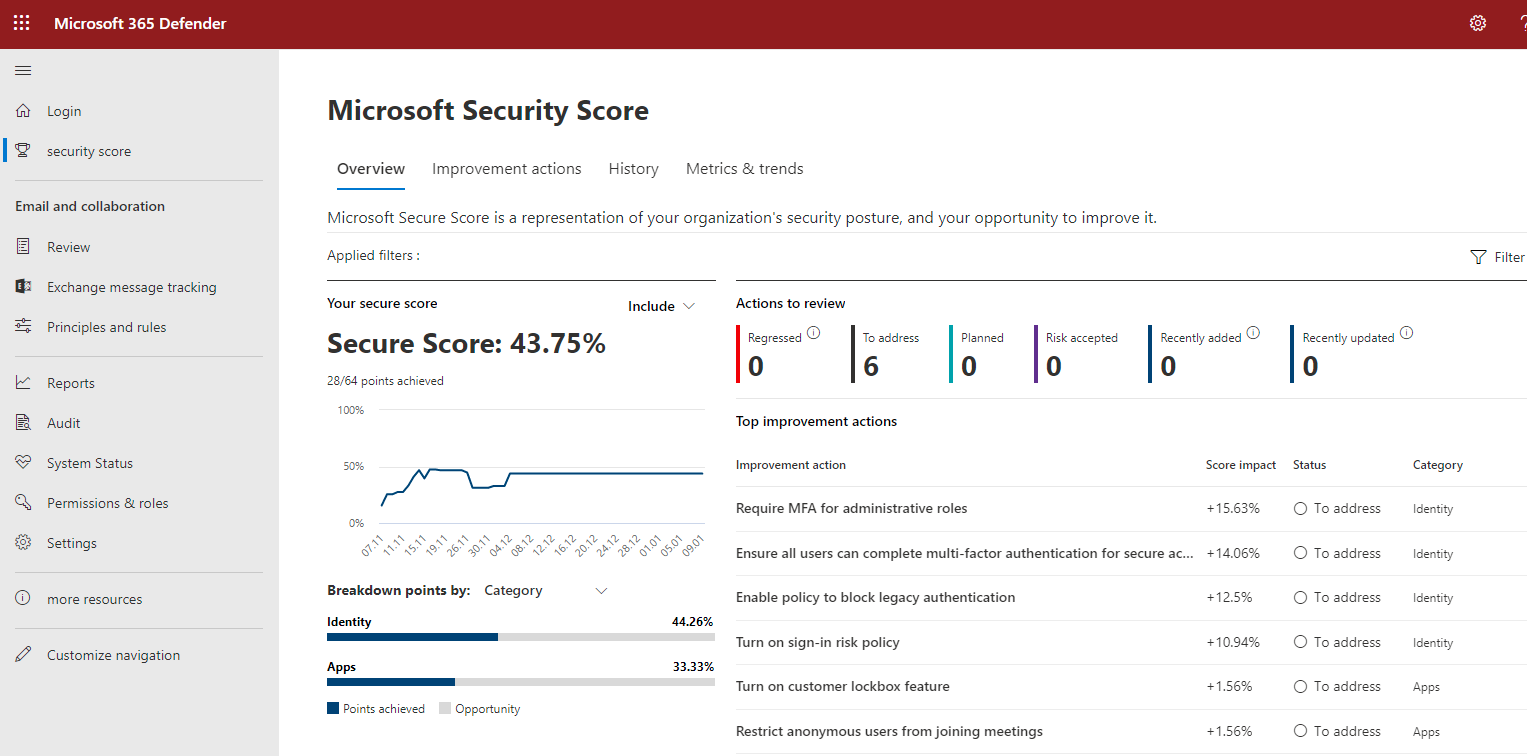Select status circle for Restrict anonymous users
This screenshot has height=756, width=1527.
click(x=1300, y=731)
